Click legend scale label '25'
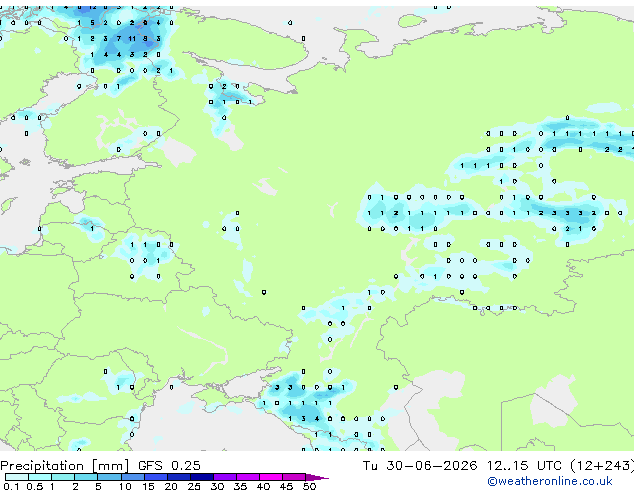The image size is (634, 490). 194,486
